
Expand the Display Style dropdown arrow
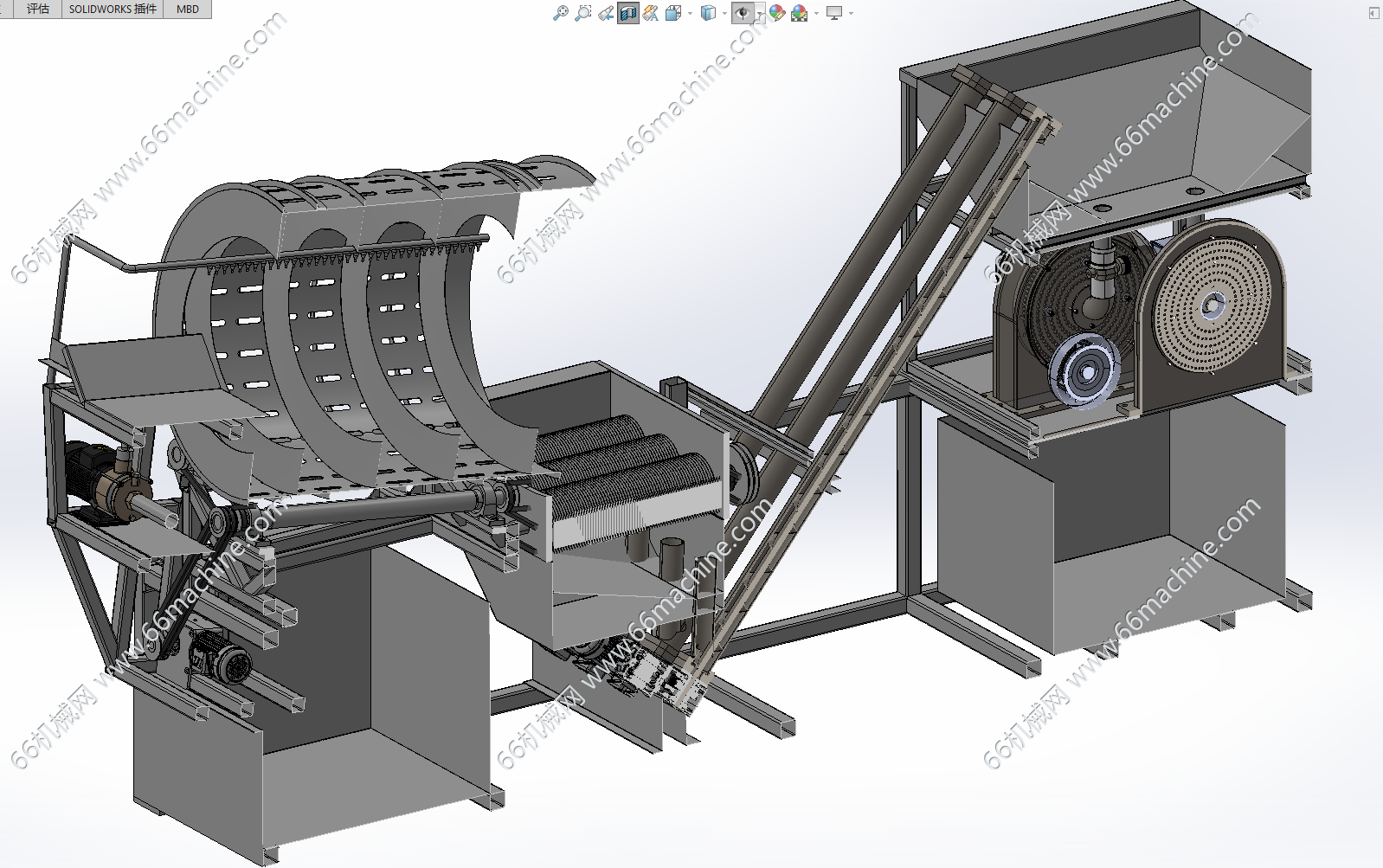pos(724,13)
